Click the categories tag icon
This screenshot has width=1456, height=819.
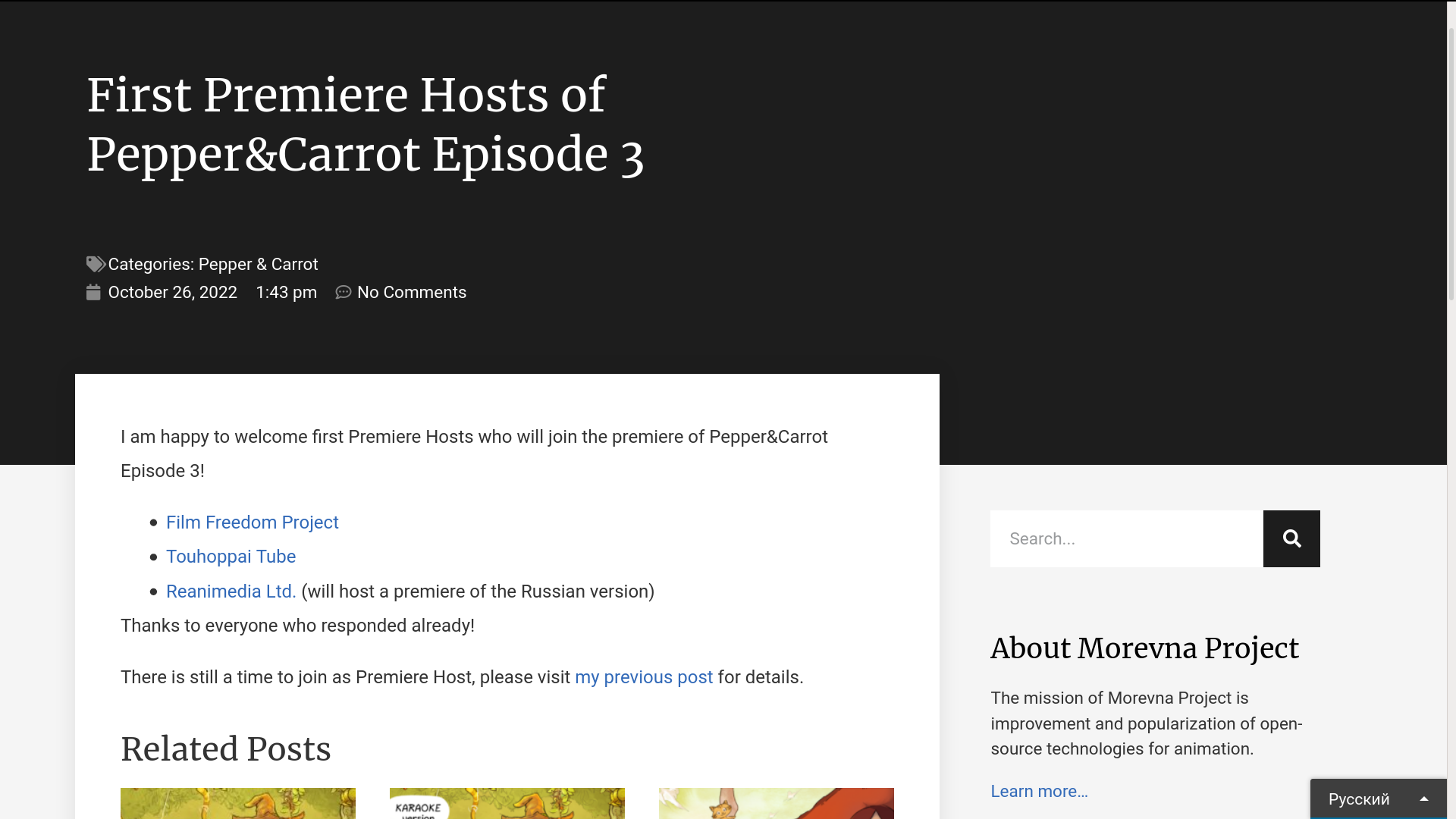coord(96,264)
